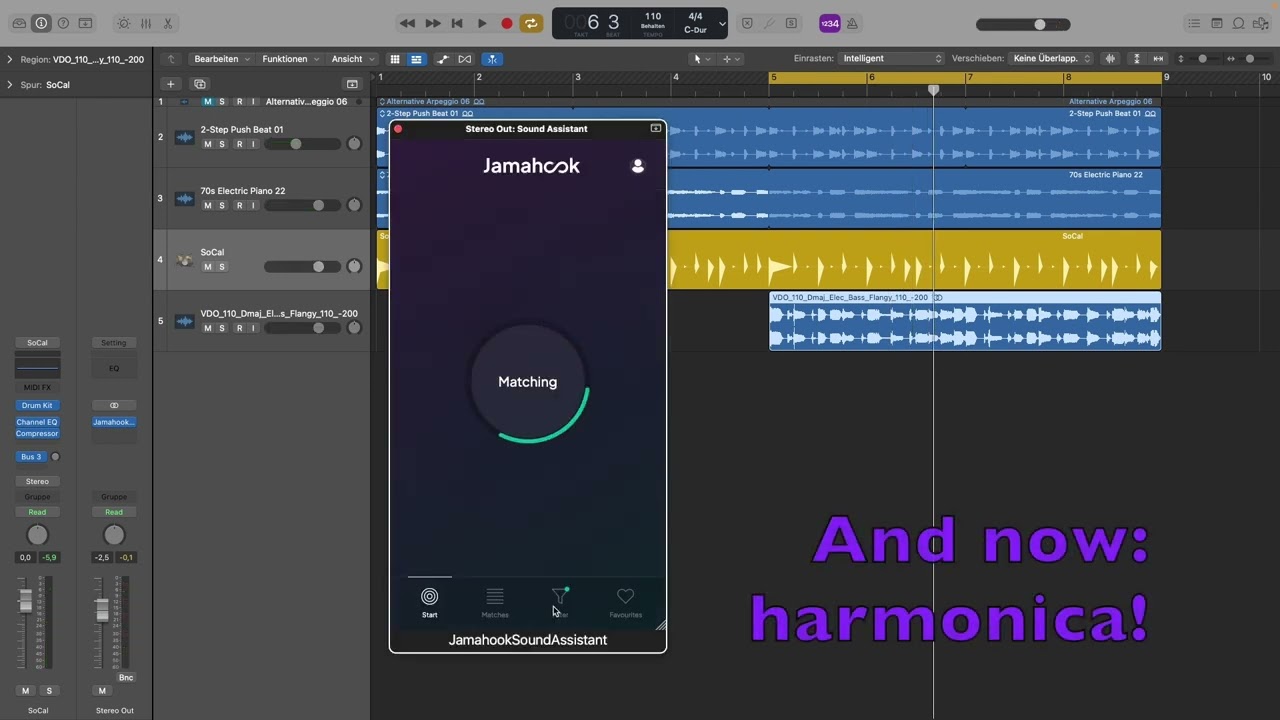Screen dimensions: 1280x720
Task: Open the Ansicht menu
Action: coord(353,59)
